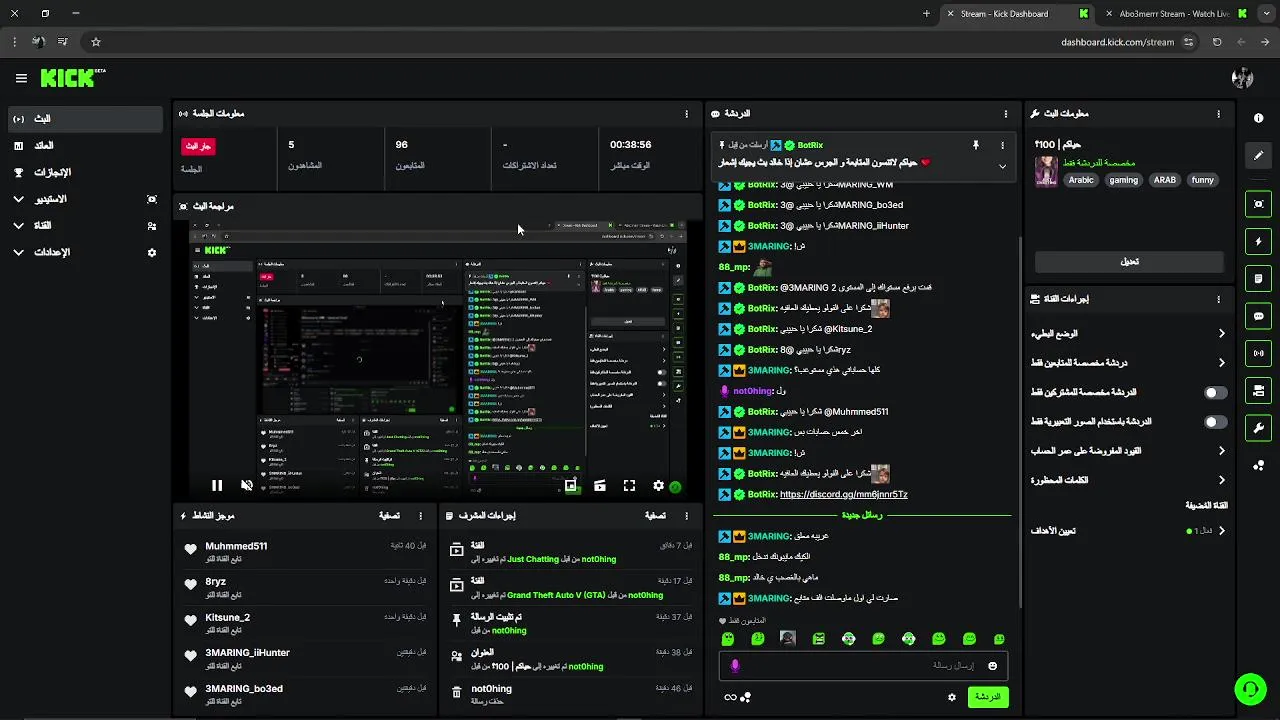Switch the stream preview to theater mode
The width and height of the screenshot is (1280, 720).
[x=600, y=486]
